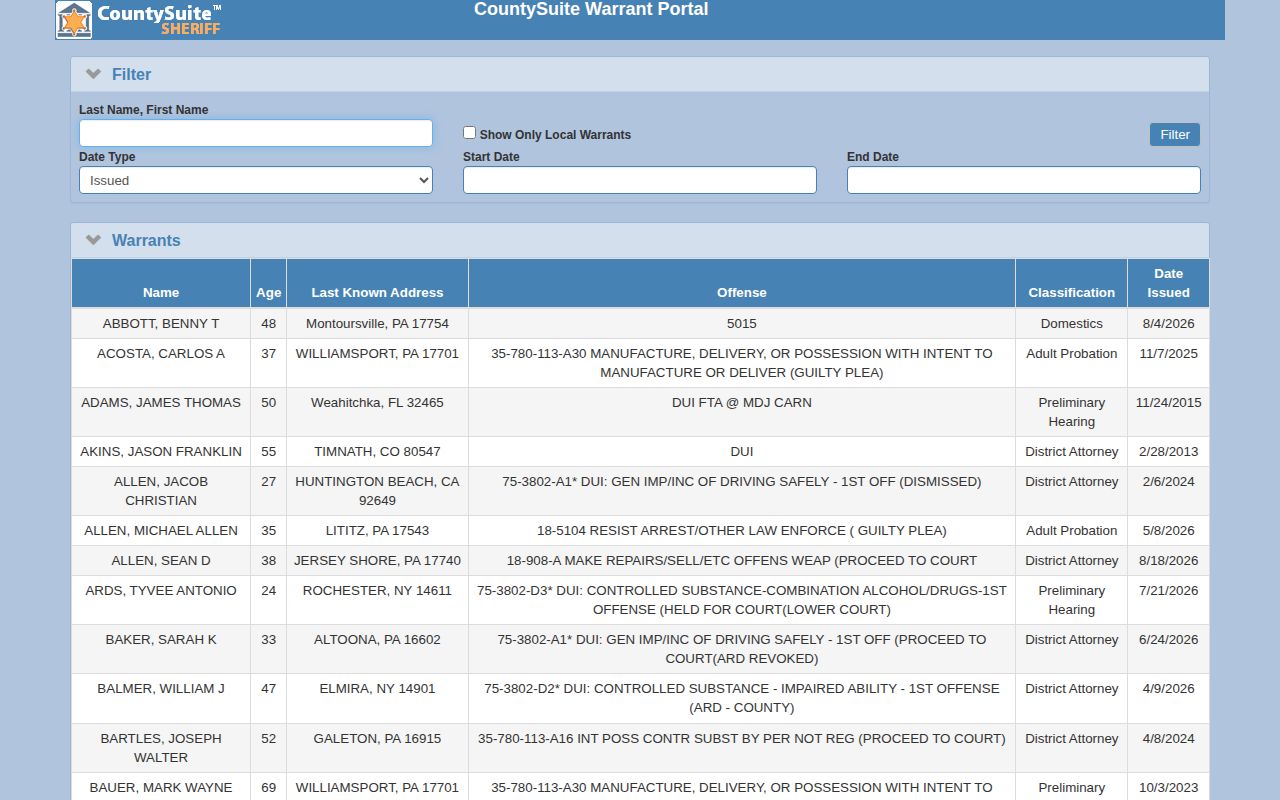Image resolution: width=1280 pixels, height=800 pixels.
Task: Click ALLEN, MICHAEL ALLEN name cell
Action: pos(161,531)
